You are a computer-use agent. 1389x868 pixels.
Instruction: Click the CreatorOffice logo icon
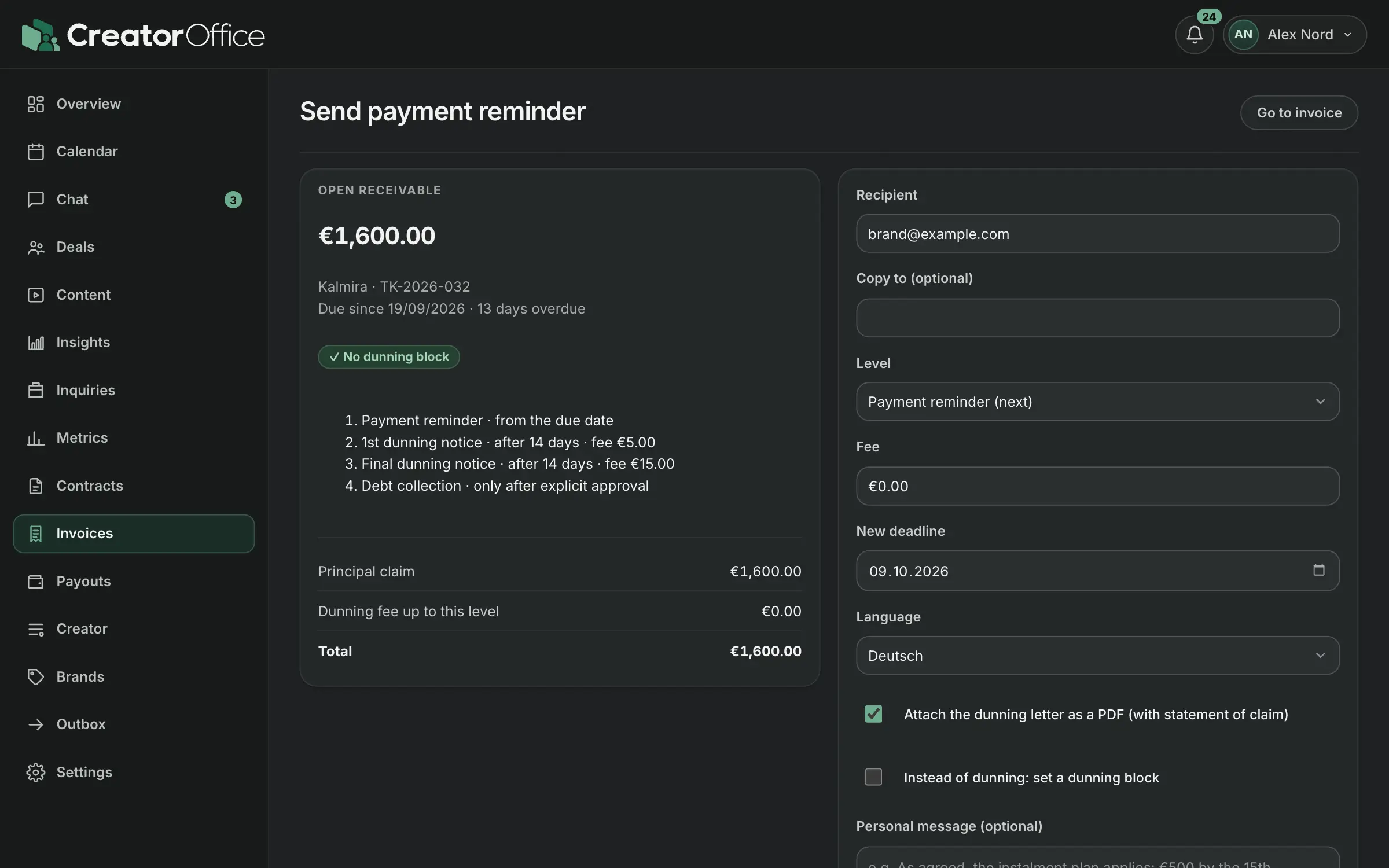click(41, 35)
